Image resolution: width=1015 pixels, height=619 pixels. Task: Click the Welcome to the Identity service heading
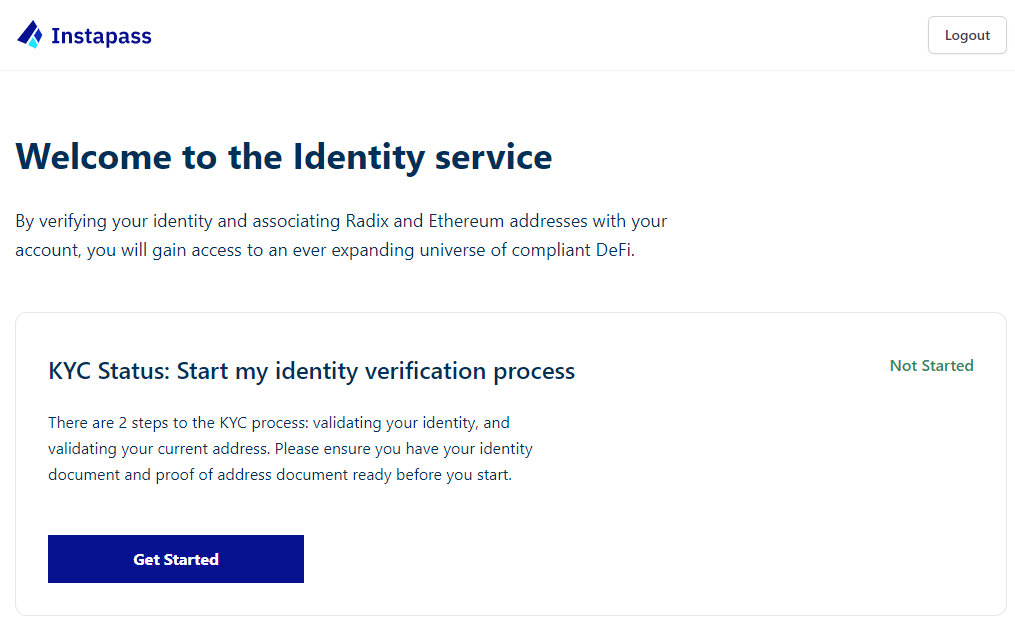pos(284,157)
